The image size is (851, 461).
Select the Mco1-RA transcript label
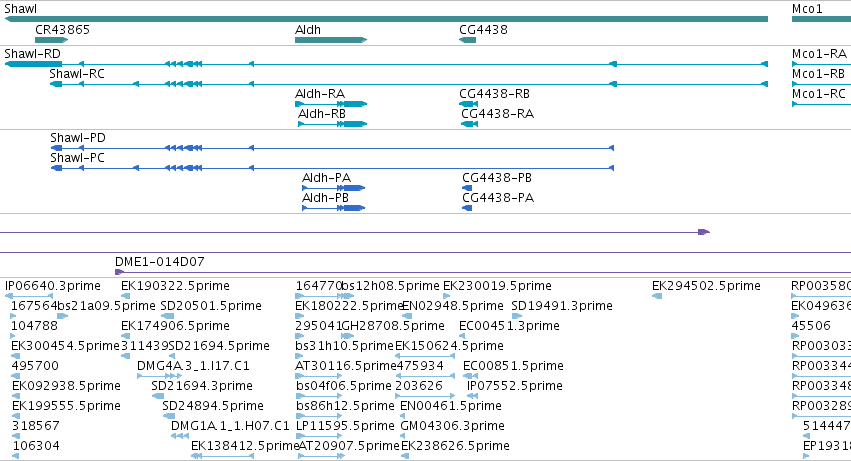tap(819, 54)
